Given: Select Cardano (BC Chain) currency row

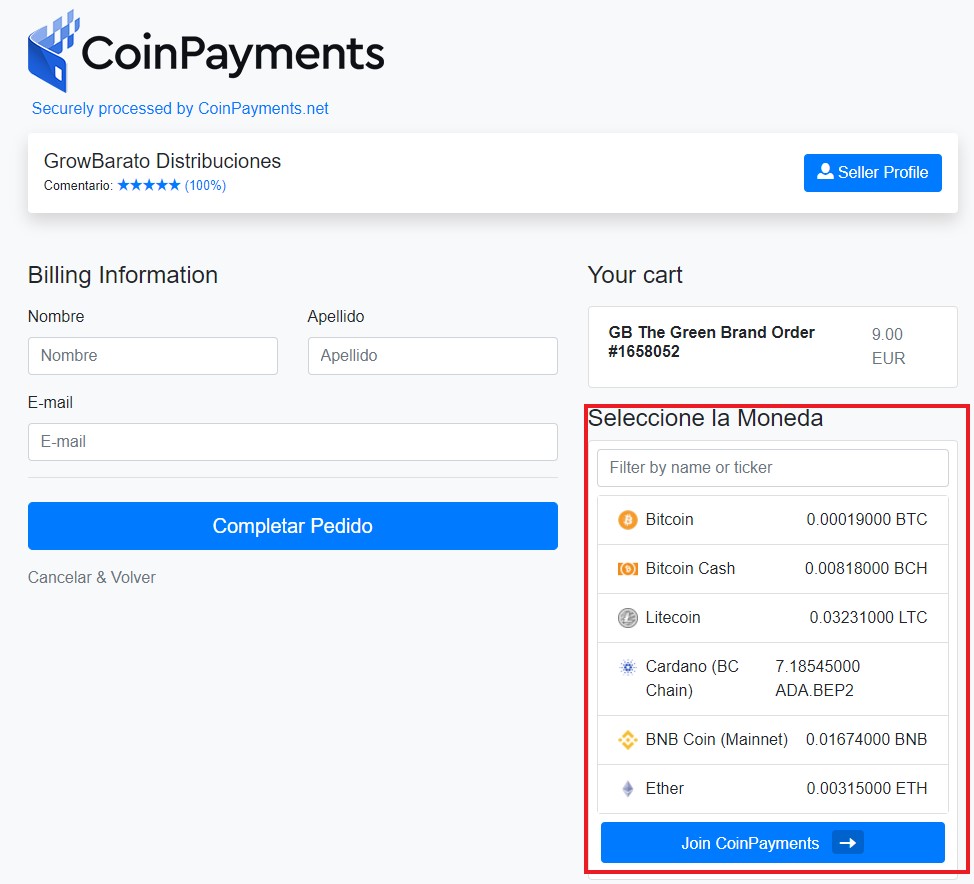Looking at the screenshot, I should [x=773, y=679].
